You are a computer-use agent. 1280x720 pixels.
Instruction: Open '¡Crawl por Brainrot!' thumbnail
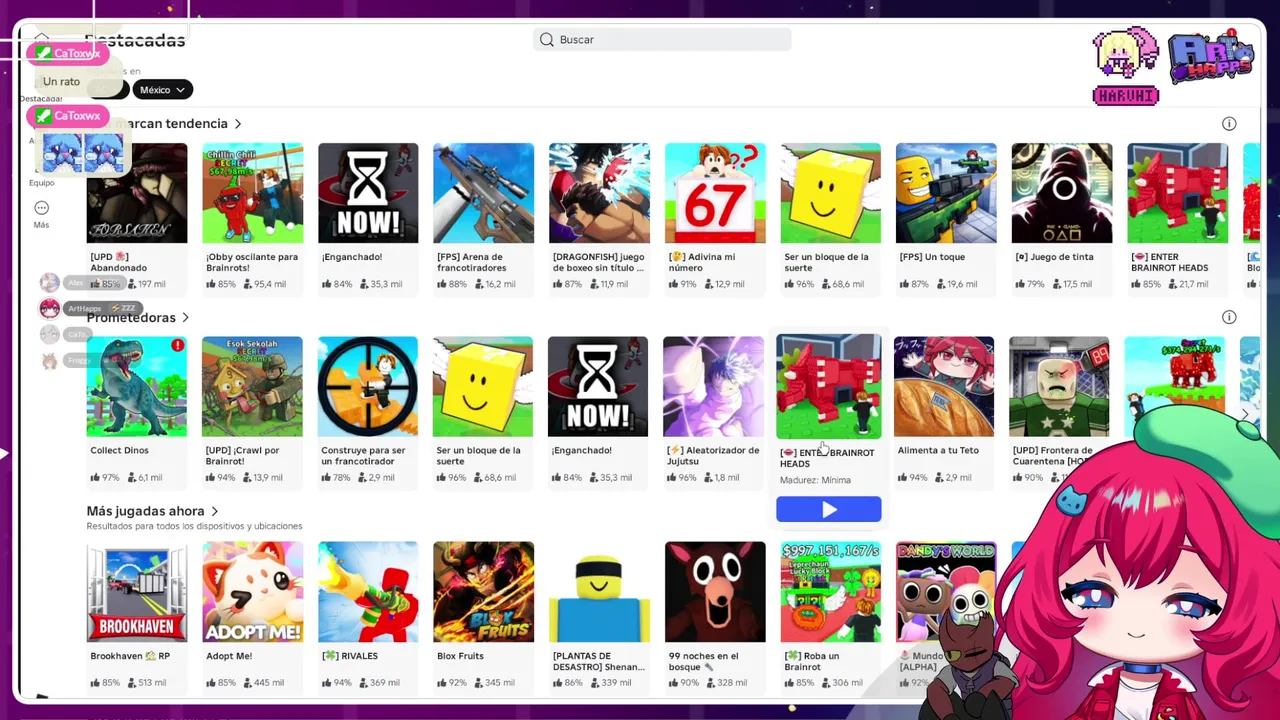click(252, 387)
